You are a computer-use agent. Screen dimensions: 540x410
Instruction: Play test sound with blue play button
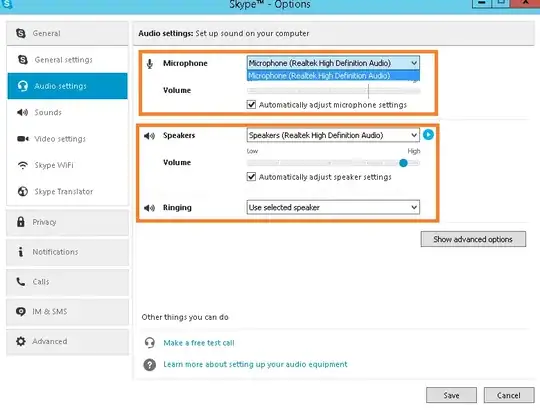click(428, 135)
